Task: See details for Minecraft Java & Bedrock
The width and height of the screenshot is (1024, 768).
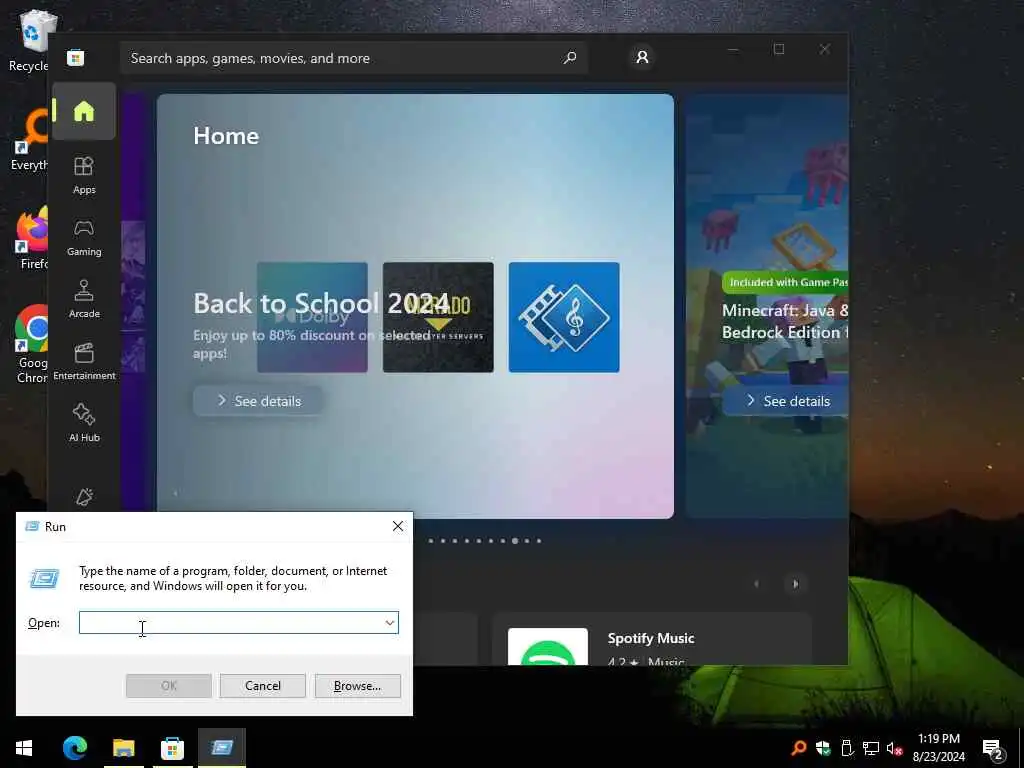Action: point(786,401)
